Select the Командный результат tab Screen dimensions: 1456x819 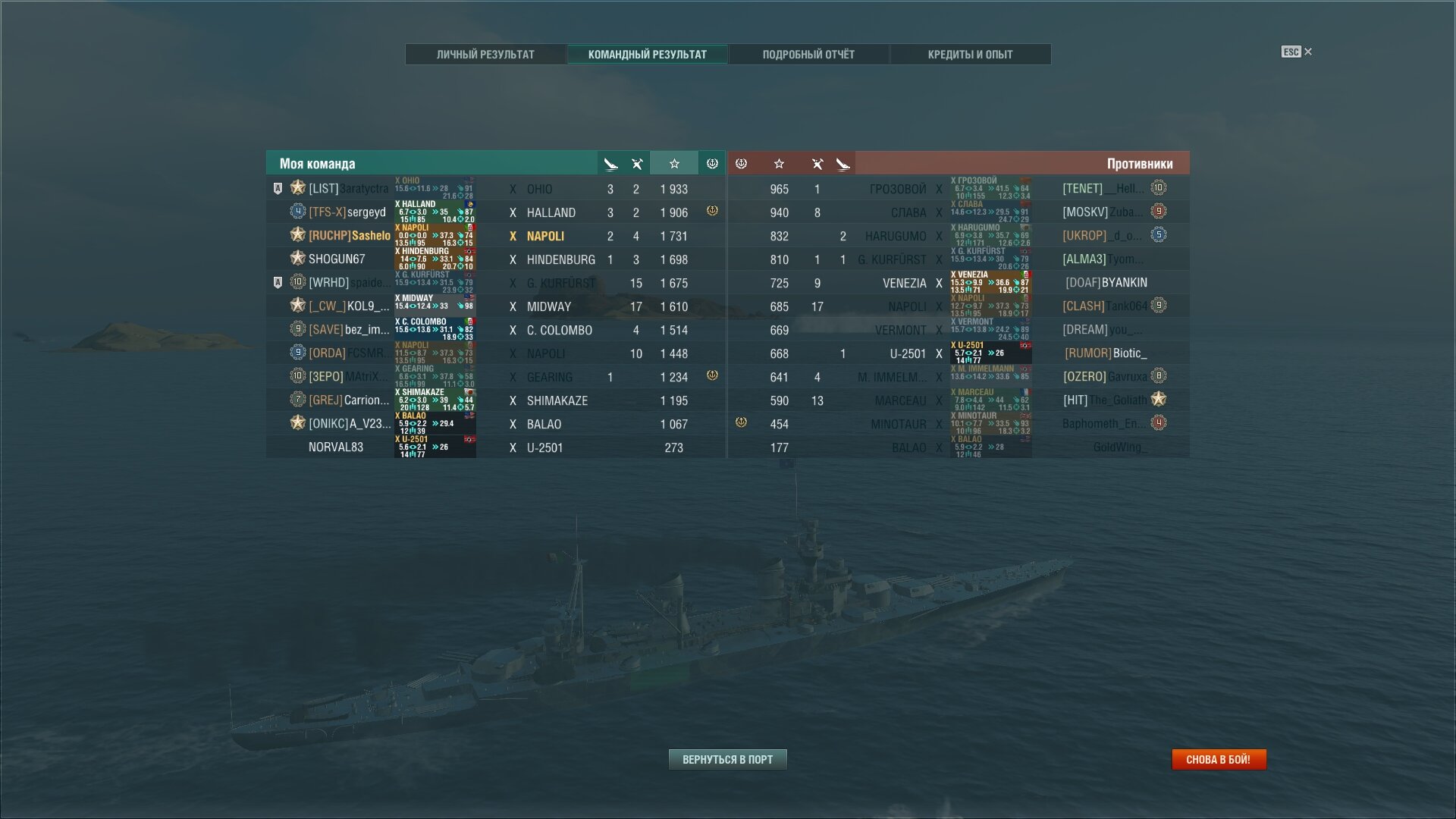[647, 55]
